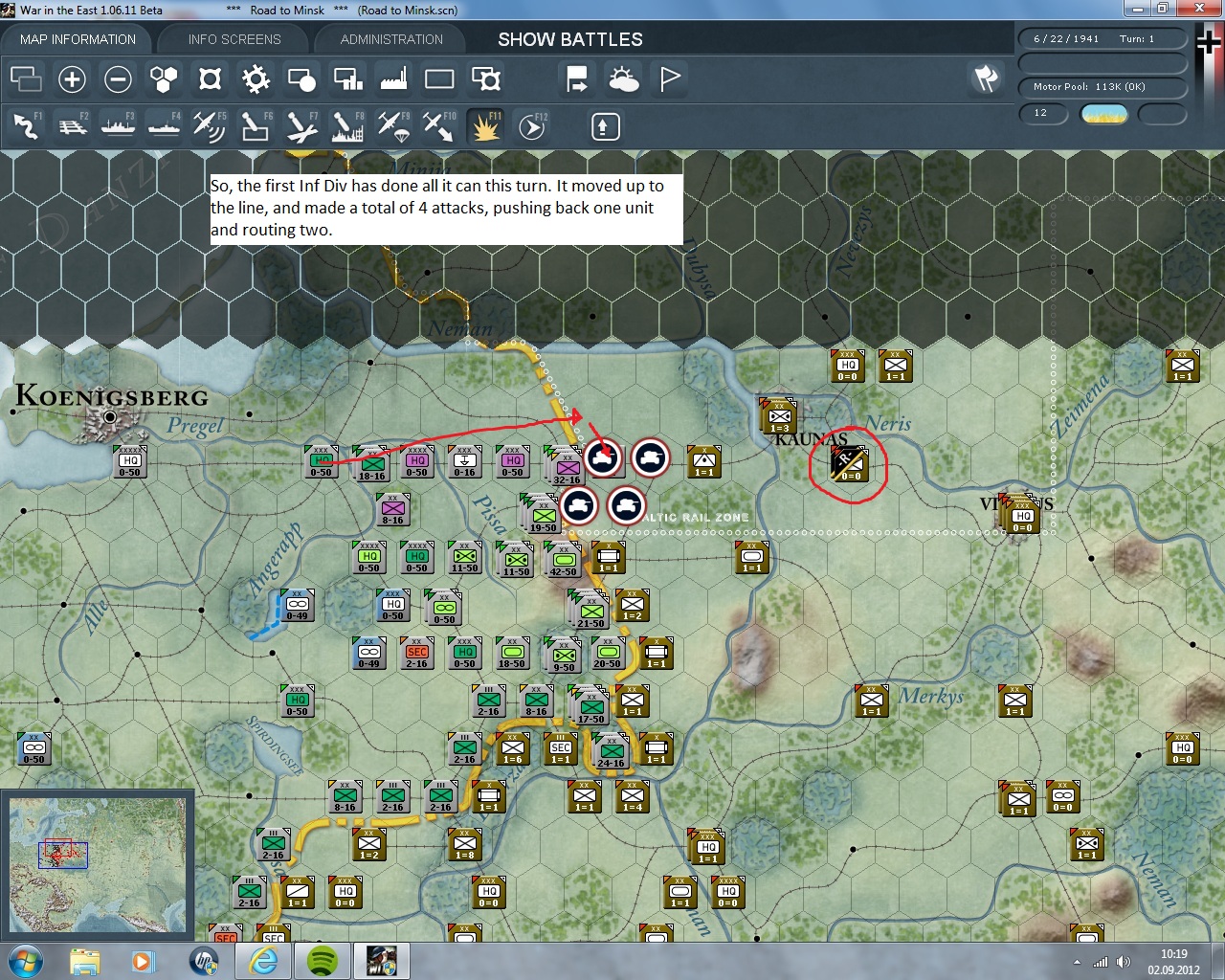Click the rectangle with circle toolbar icon
Screen dimensions: 1225x980
301,79
